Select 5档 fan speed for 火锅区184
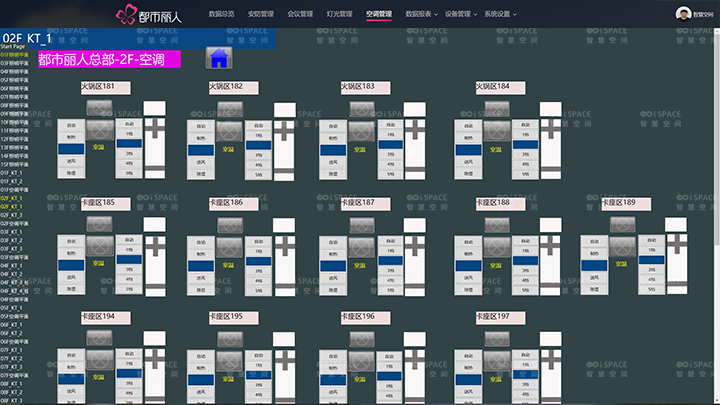 point(525,173)
